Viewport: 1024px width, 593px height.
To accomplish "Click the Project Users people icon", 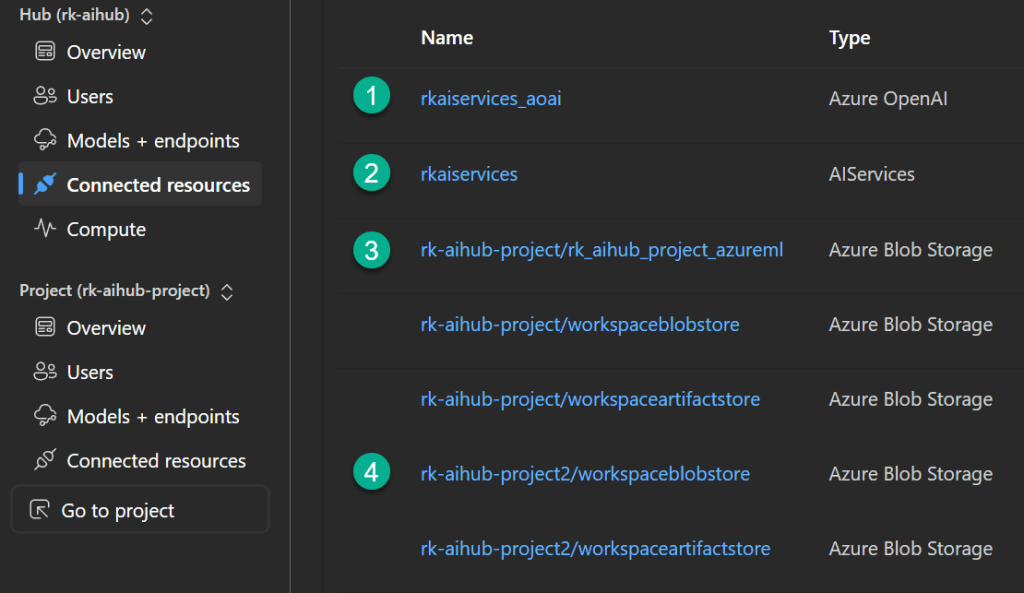I will pos(44,372).
